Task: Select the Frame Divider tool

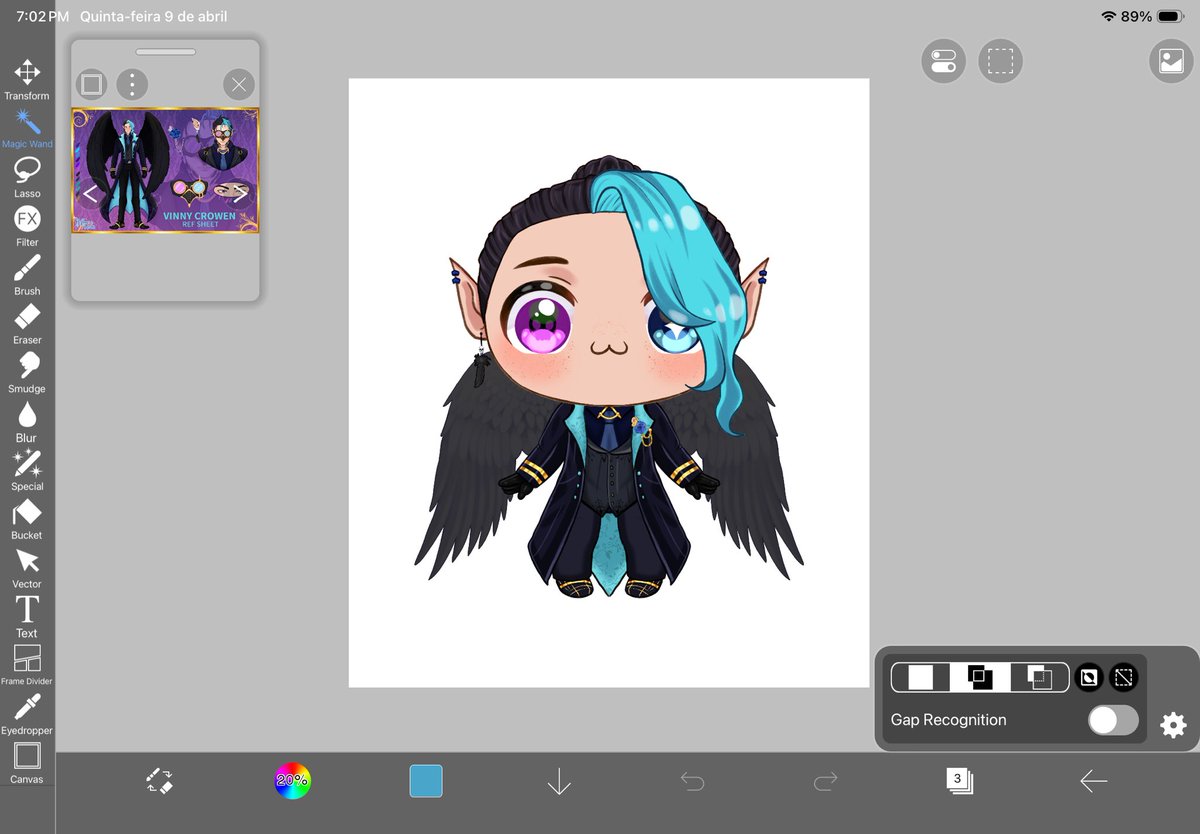Action: pos(27,666)
